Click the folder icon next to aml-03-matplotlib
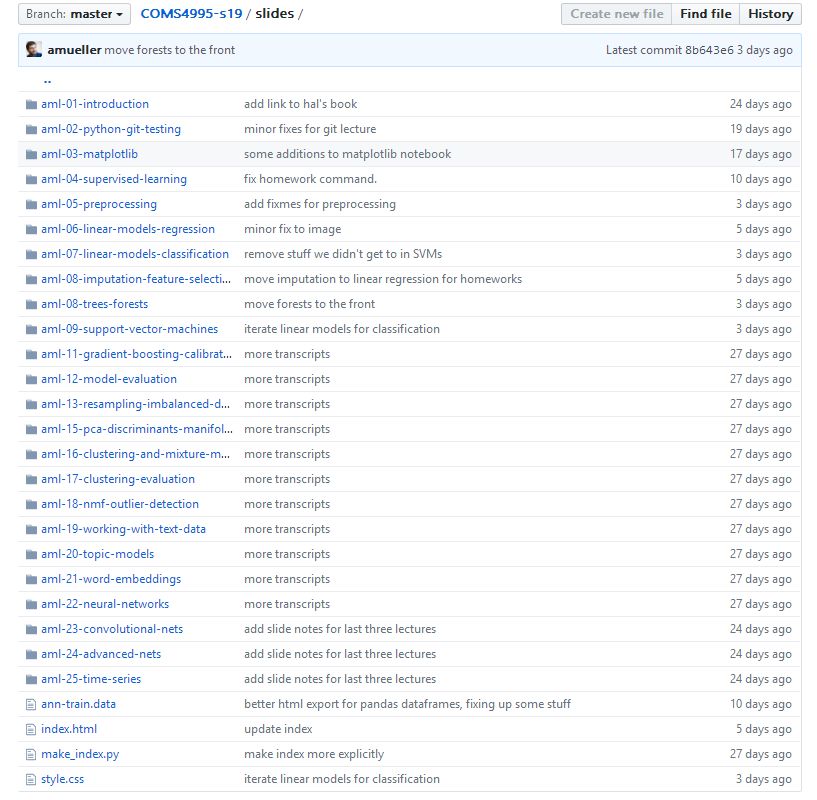This screenshot has width=817, height=800. 30,154
